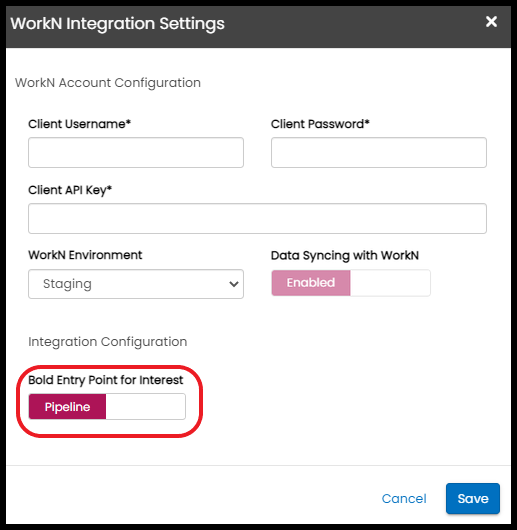Click the WorkN Account Configuration heading

[108, 83]
